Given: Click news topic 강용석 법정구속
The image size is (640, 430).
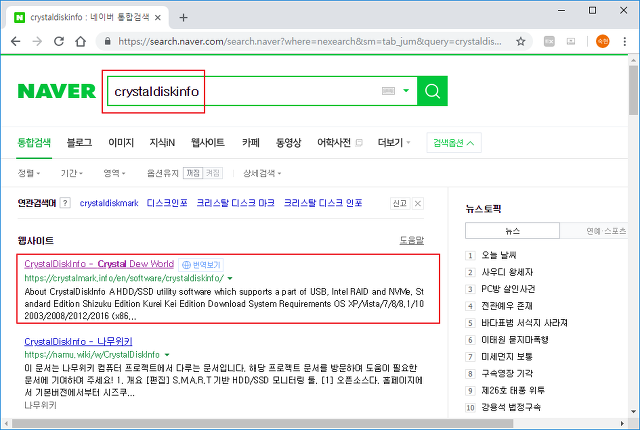Looking at the screenshot, I should [511, 407].
